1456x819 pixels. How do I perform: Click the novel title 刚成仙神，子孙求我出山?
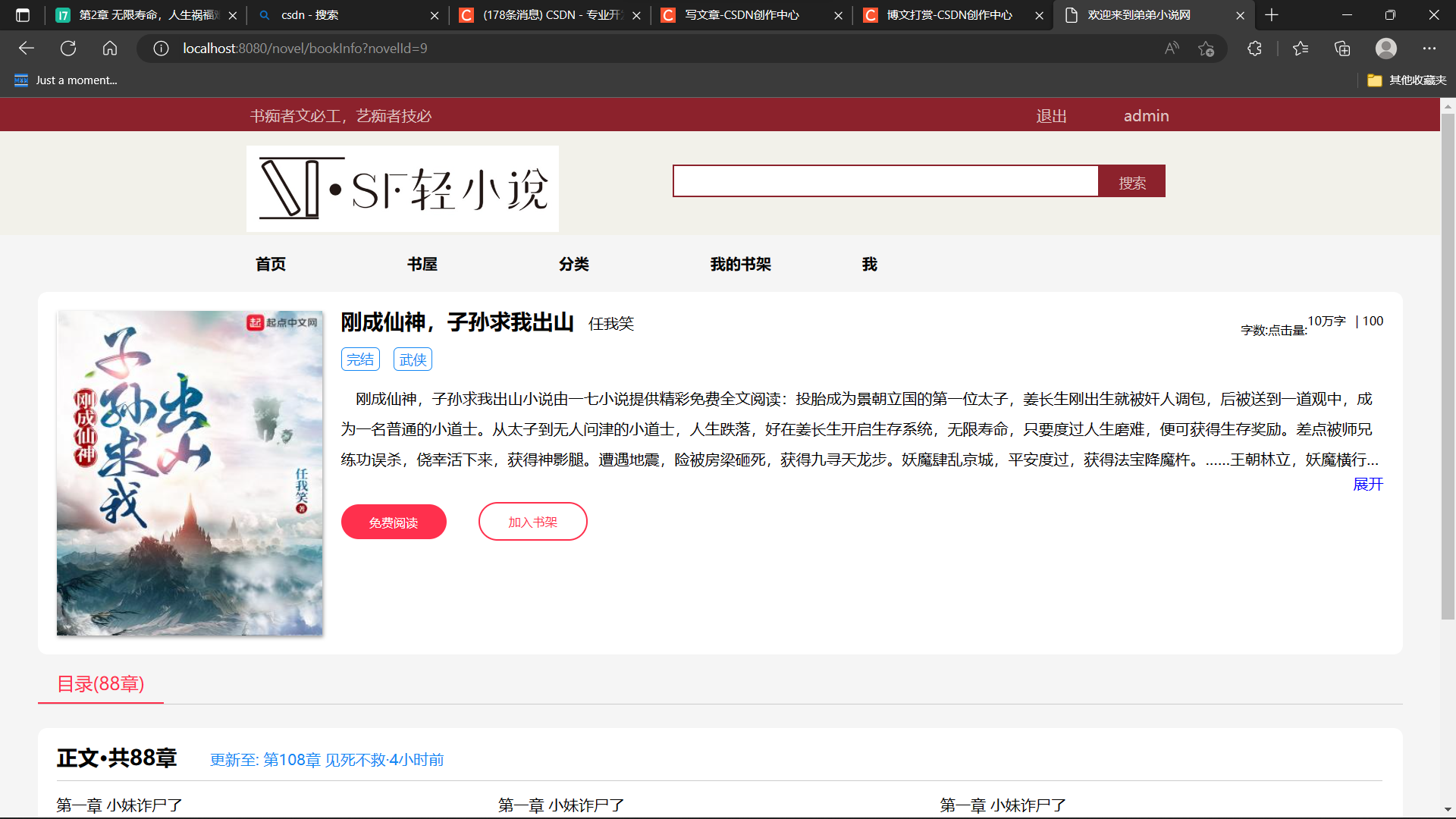(x=457, y=322)
